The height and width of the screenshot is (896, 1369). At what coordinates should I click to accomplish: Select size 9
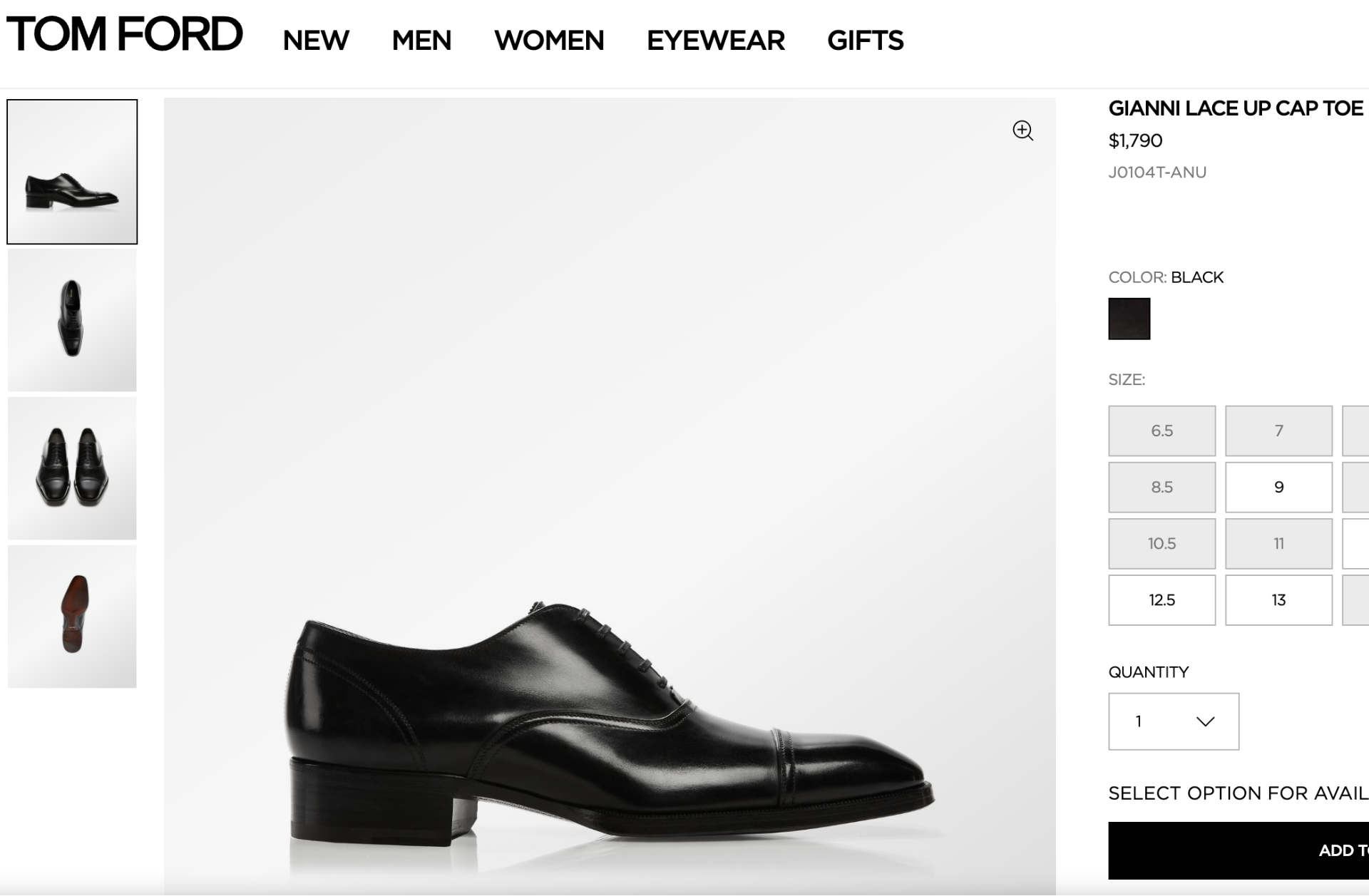[x=1278, y=487]
